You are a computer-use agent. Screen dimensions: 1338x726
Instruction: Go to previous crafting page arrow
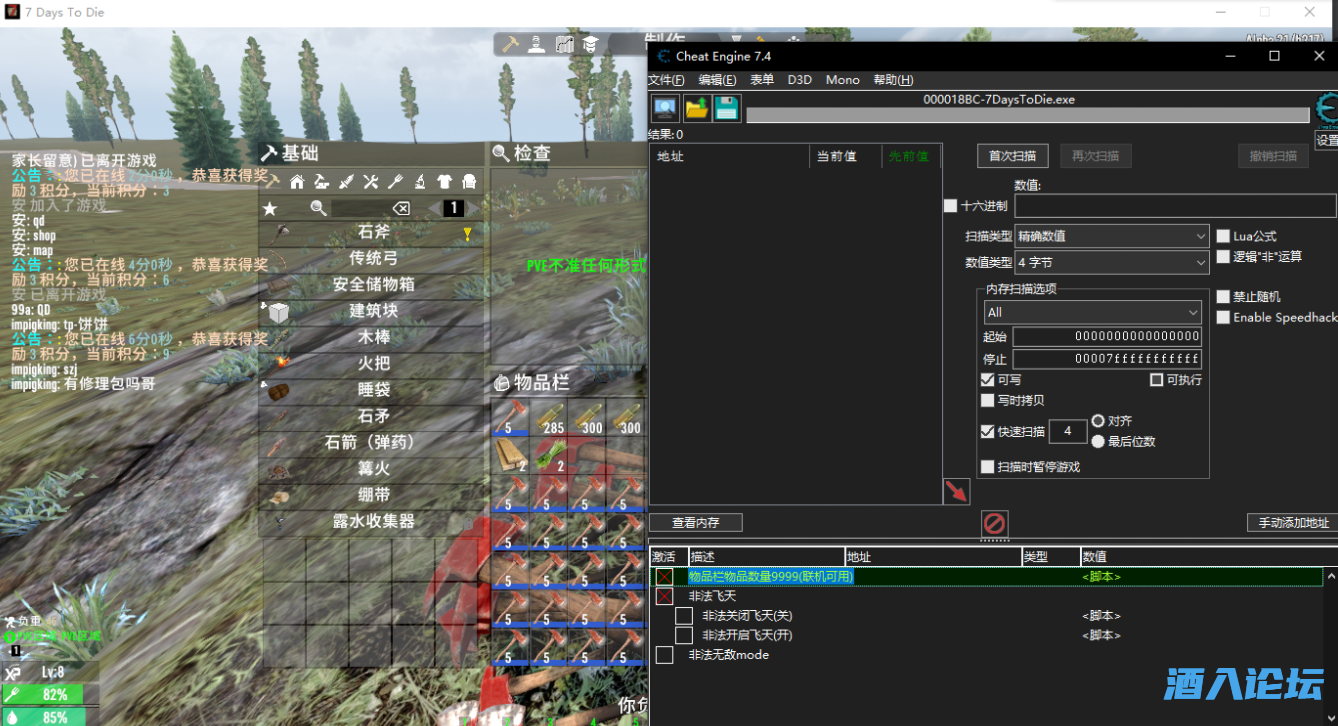[x=435, y=208]
